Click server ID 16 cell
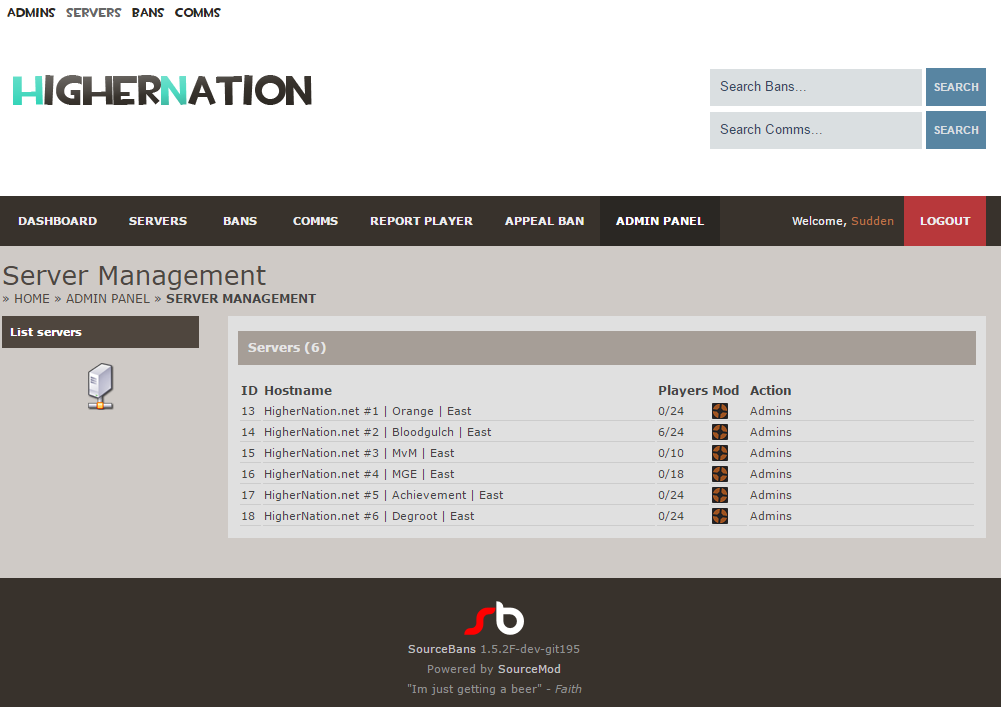Image resolution: width=1001 pixels, height=707 pixels. (x=248, y=475)
